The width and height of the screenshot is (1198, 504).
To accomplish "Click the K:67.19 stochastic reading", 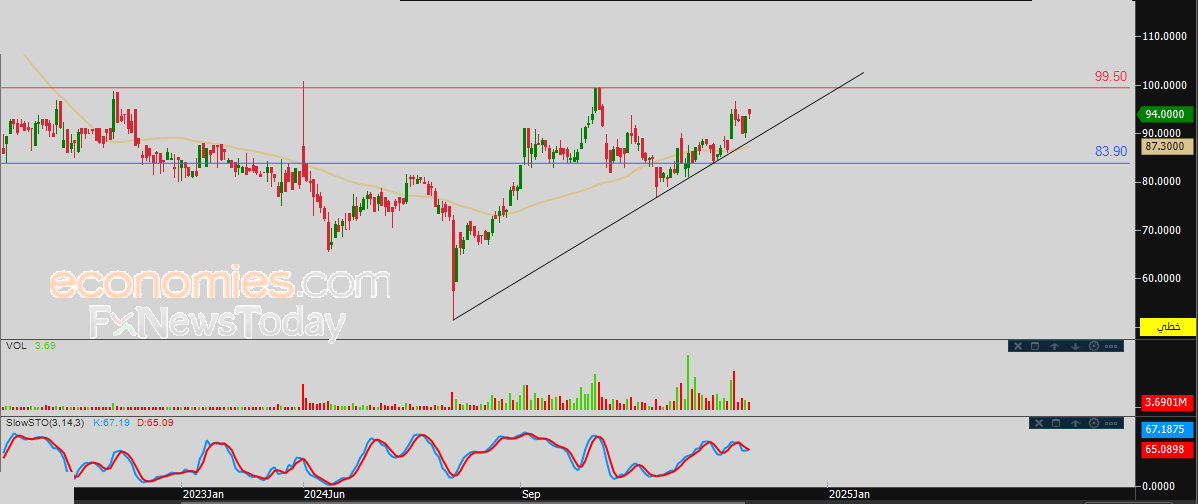I will pyautogui.click(x=112, y=422).
